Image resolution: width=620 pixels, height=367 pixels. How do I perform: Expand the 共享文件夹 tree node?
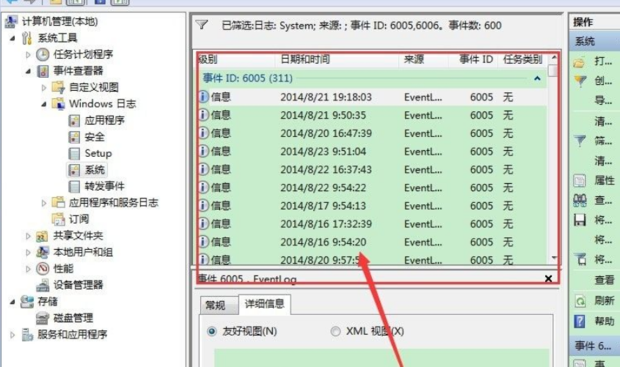click(x=28, y=236)
